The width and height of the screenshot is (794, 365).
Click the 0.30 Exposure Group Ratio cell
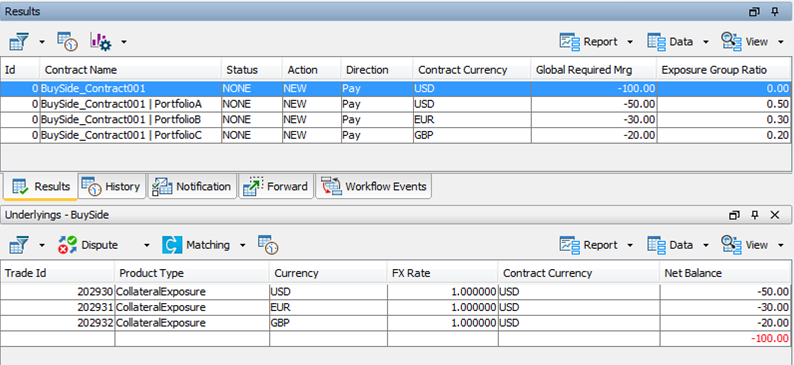(x=723, y=120)
